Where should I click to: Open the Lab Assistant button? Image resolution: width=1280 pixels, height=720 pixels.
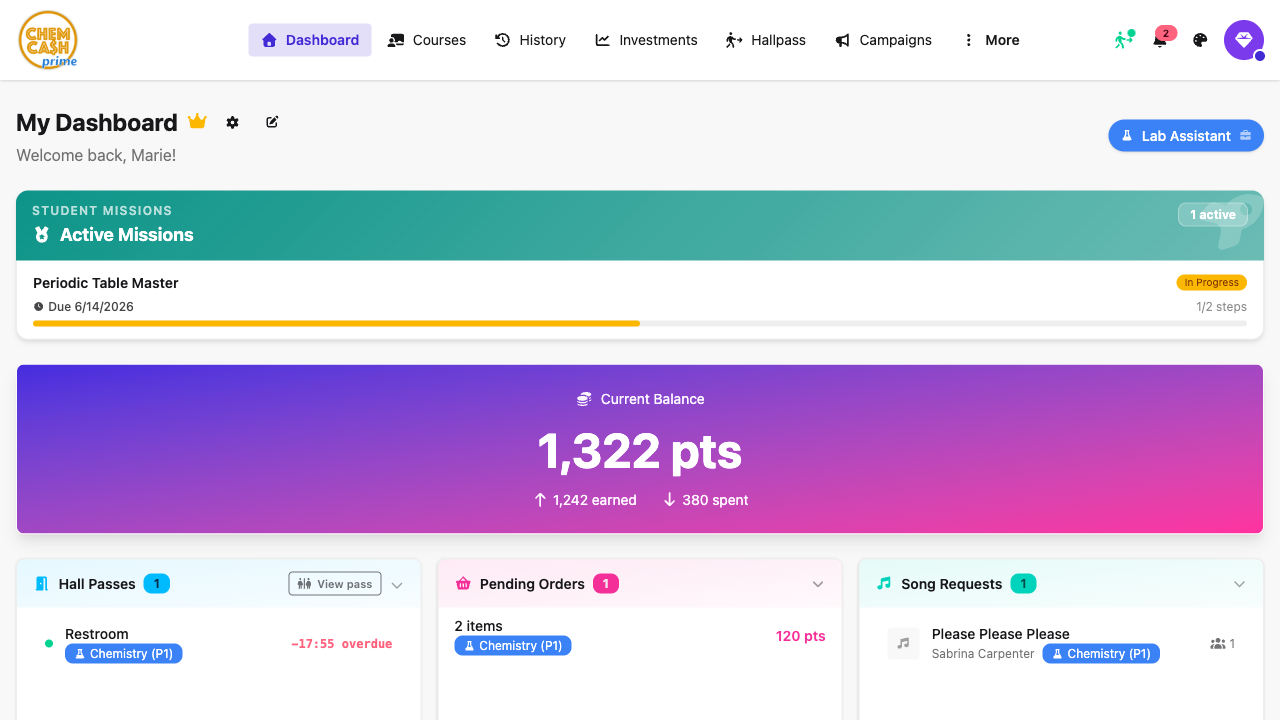1186,136
